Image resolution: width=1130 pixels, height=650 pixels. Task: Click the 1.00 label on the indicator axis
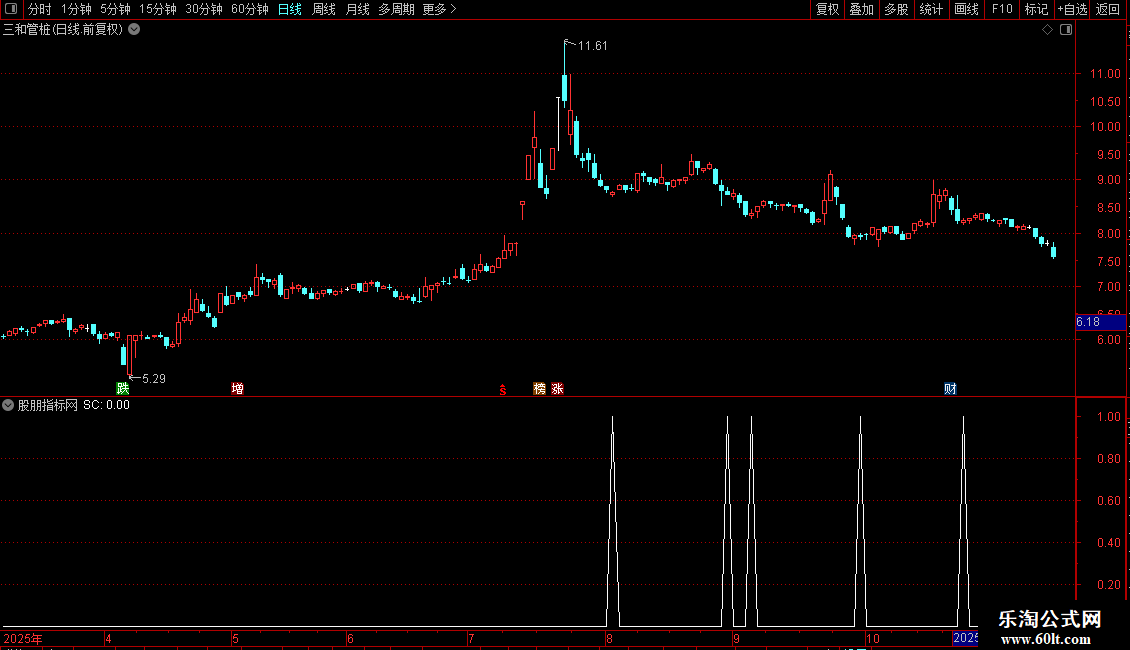pos(1108,417)
